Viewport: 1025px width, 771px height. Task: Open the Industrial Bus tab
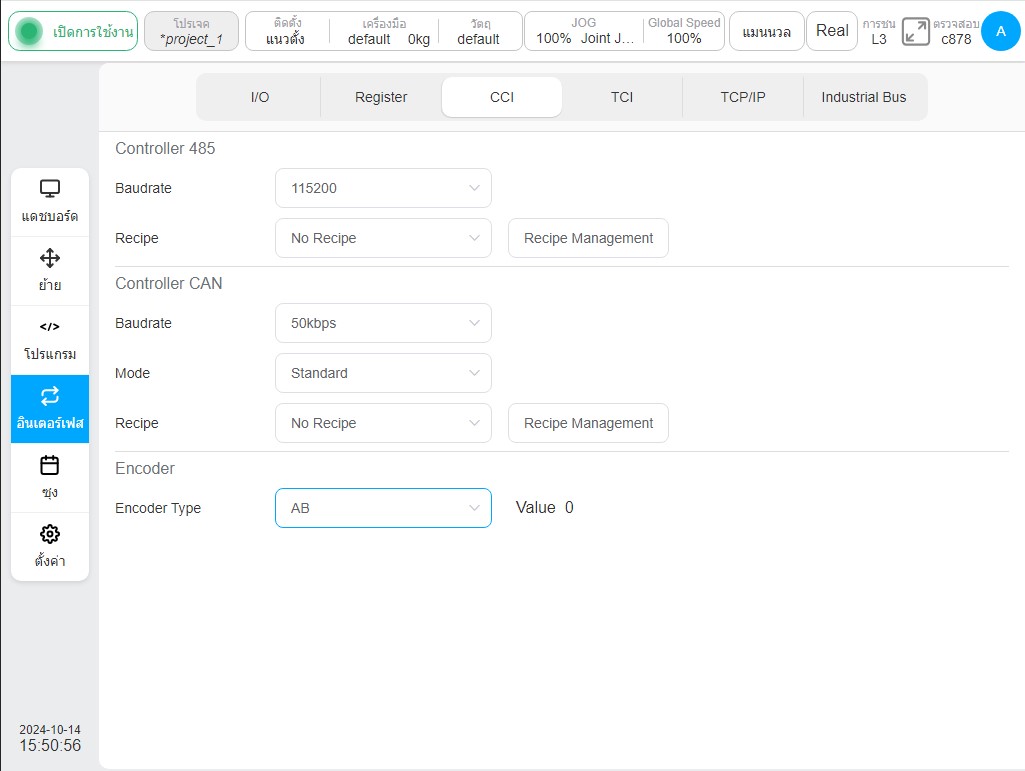864,97
